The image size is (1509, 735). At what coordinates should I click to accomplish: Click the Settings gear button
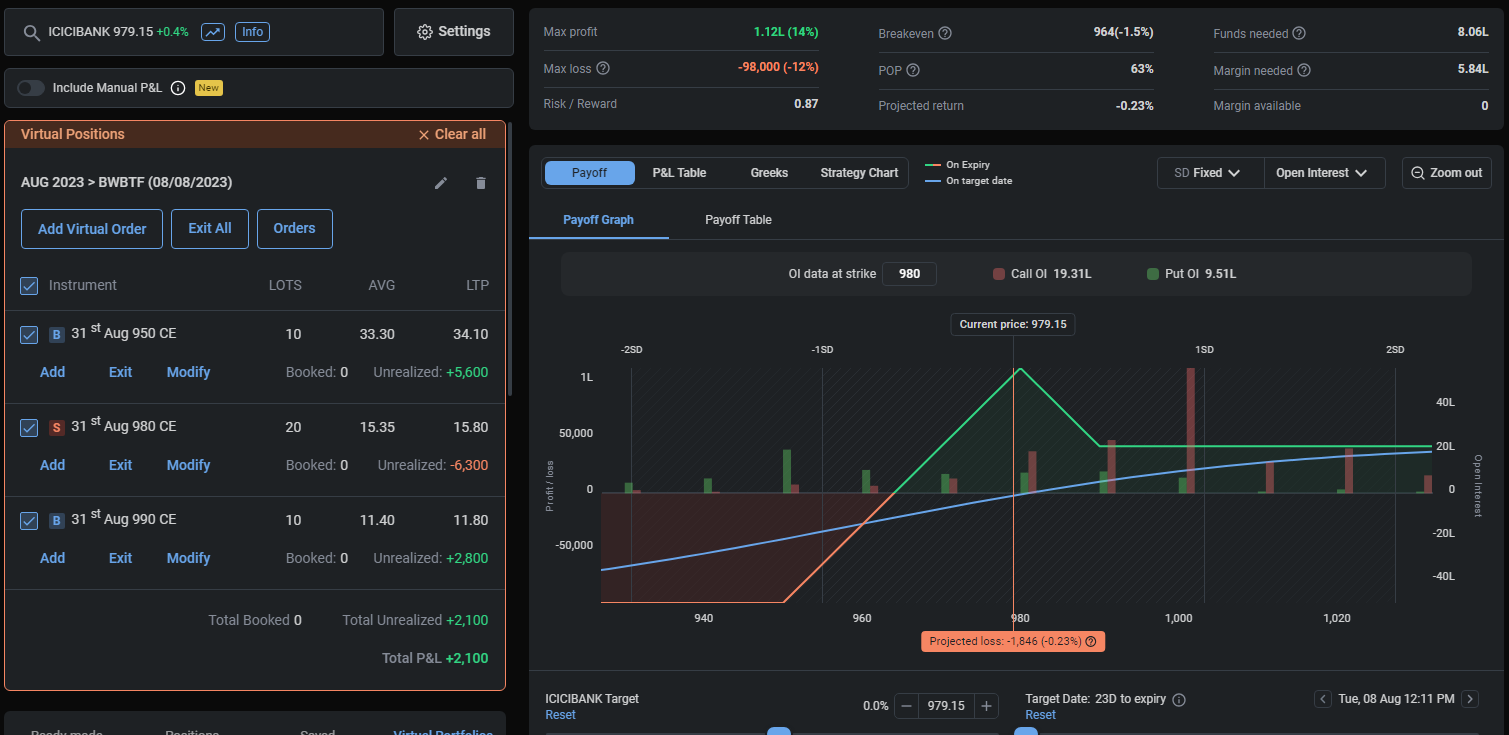454,32
